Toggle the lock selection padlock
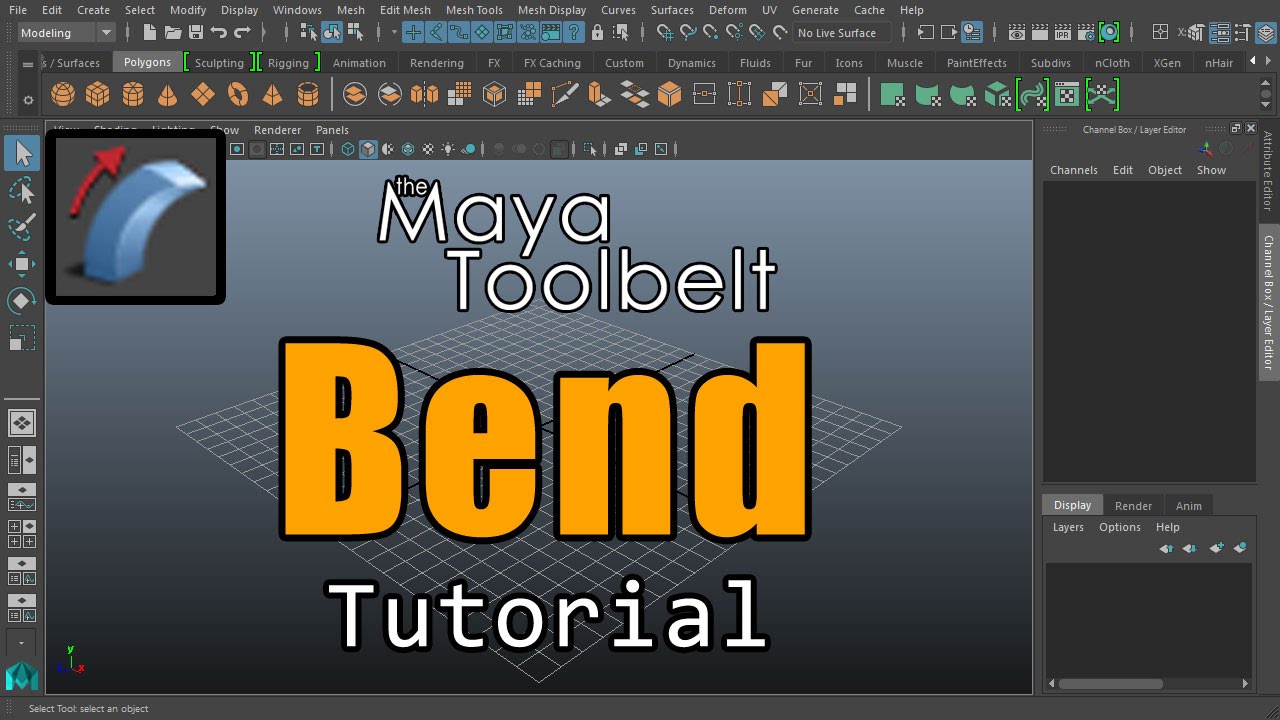 pos(598,33)
